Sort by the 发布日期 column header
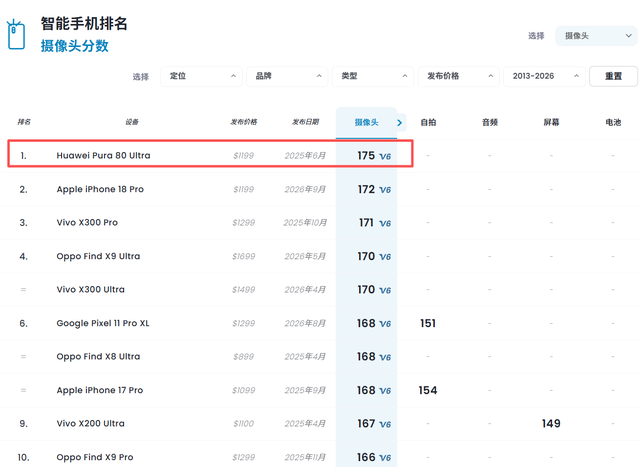The image size is (640, 467). 305,122
